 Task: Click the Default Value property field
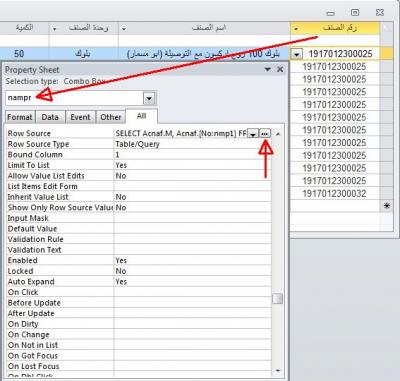pyautogui.click(x=192, y=229)
